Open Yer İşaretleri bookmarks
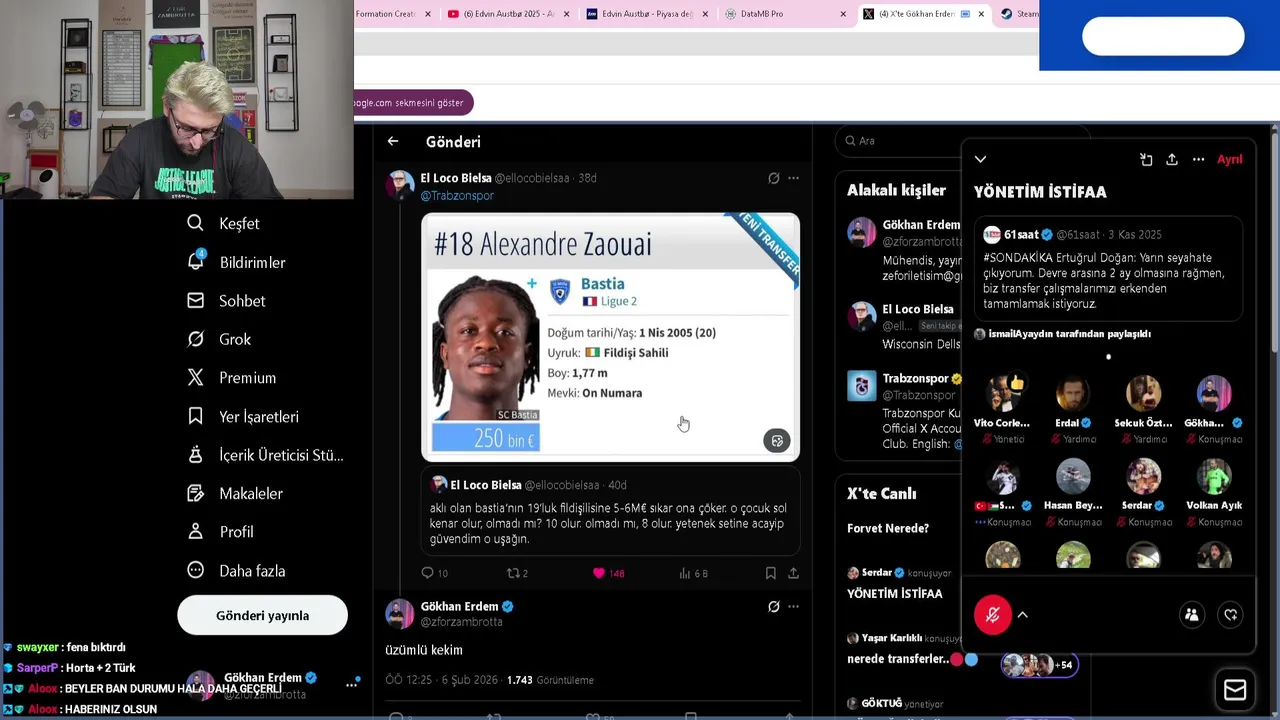The image size is (1280, 720). click(243, 416)
